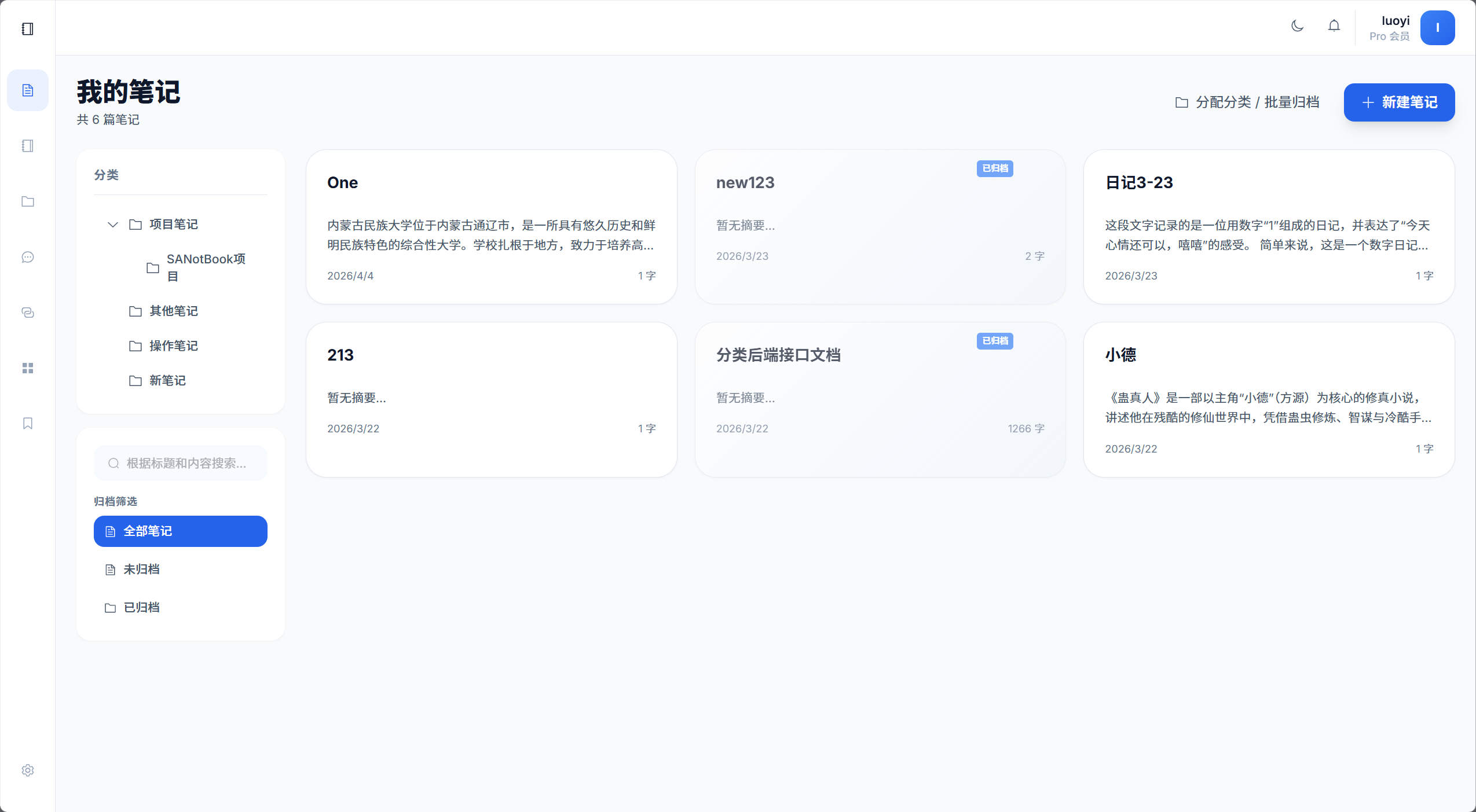
Task: Click the note search input field
Action: (185, 464)
